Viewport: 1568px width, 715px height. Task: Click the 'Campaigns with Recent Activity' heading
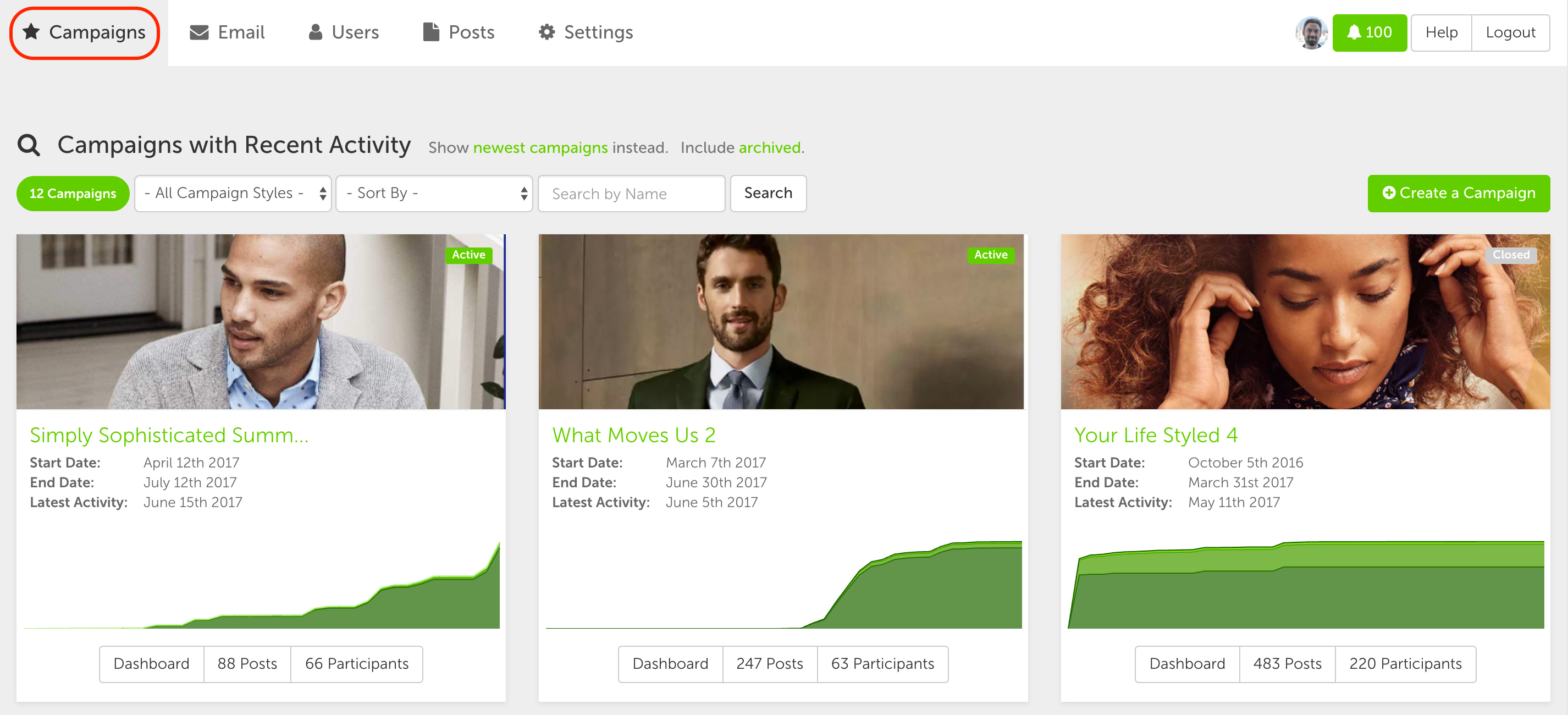[x=234, y=146]
